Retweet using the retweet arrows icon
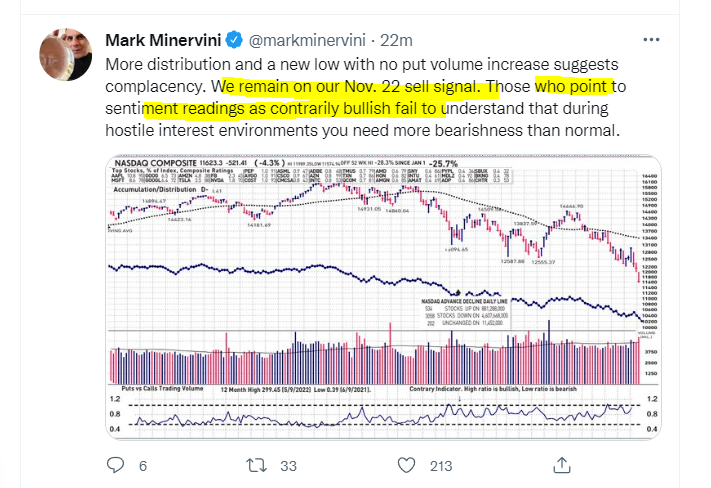Image resolution: width=711 pixels, height=488 pixels. (x=259, y=465)
